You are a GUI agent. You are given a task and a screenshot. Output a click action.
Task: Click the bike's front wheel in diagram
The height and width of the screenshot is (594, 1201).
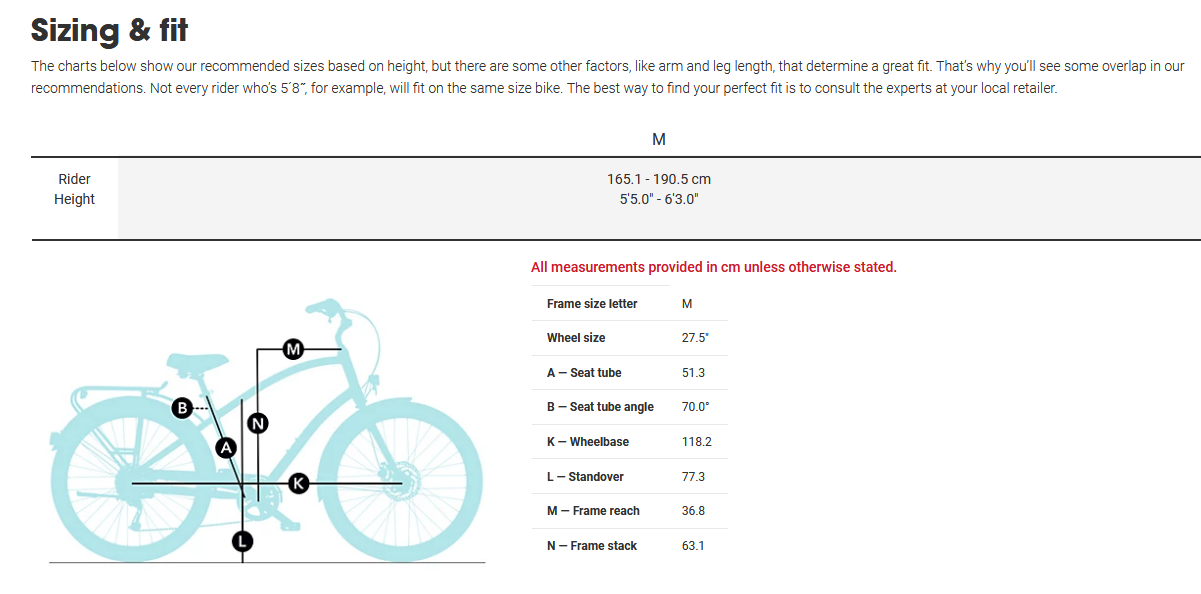399,483
